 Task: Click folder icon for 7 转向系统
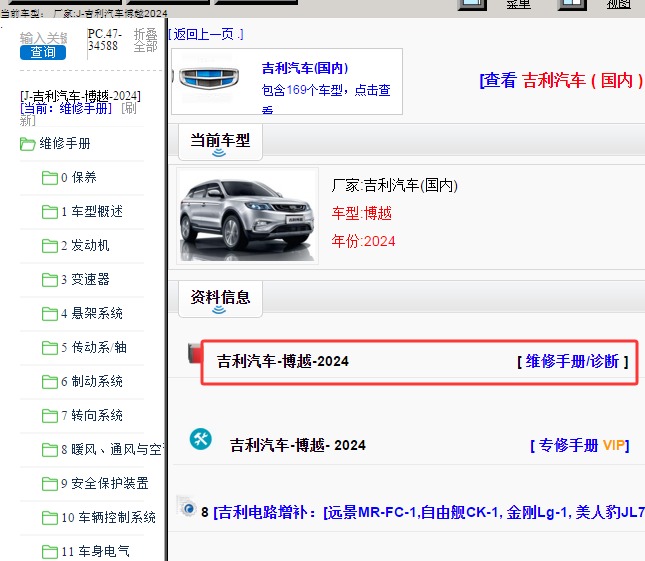coord(49,416)
